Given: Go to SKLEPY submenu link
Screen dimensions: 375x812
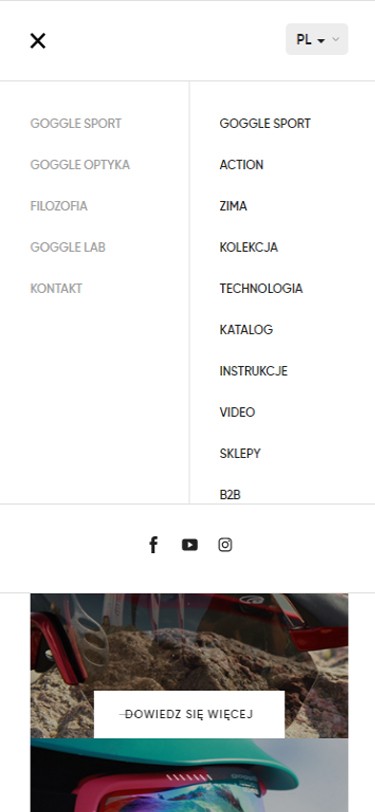Looking at the screenshot, I should [240, 453].
